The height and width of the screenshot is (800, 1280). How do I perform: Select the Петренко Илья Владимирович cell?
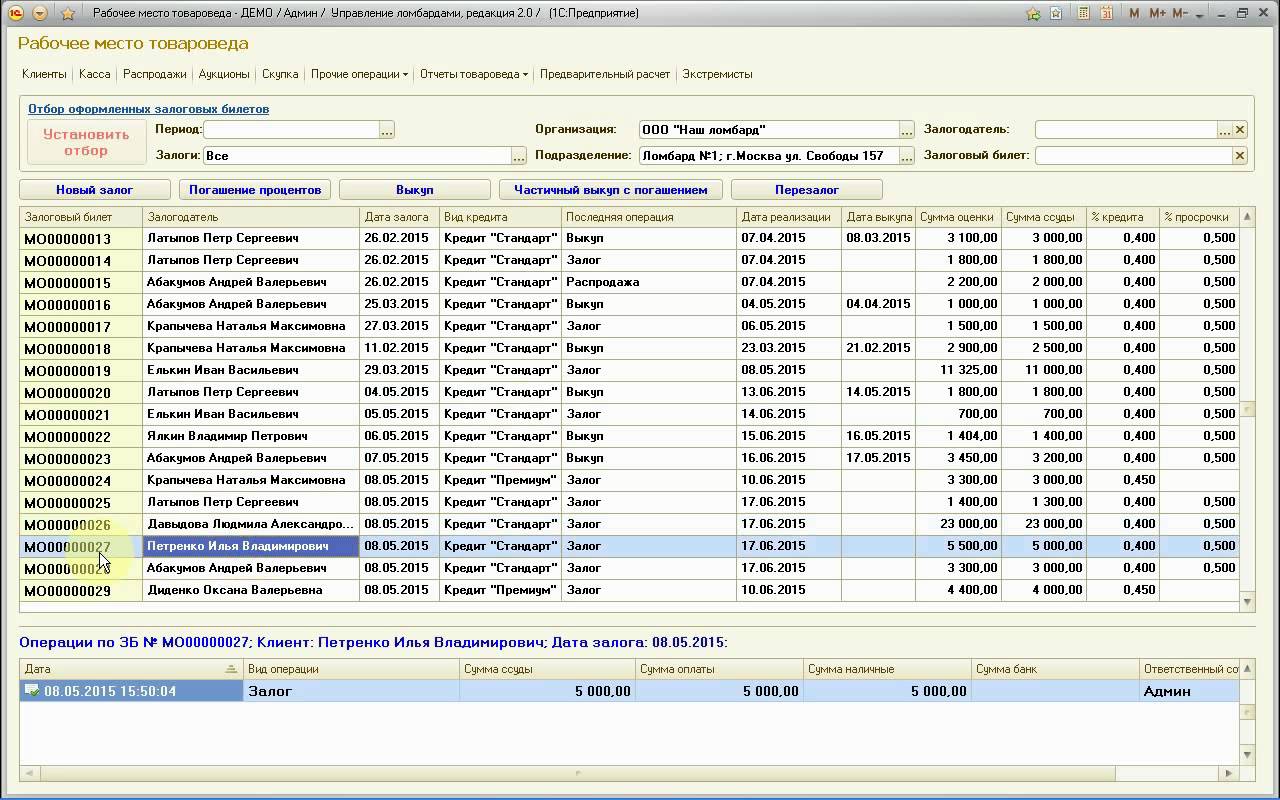click(251, 546)
